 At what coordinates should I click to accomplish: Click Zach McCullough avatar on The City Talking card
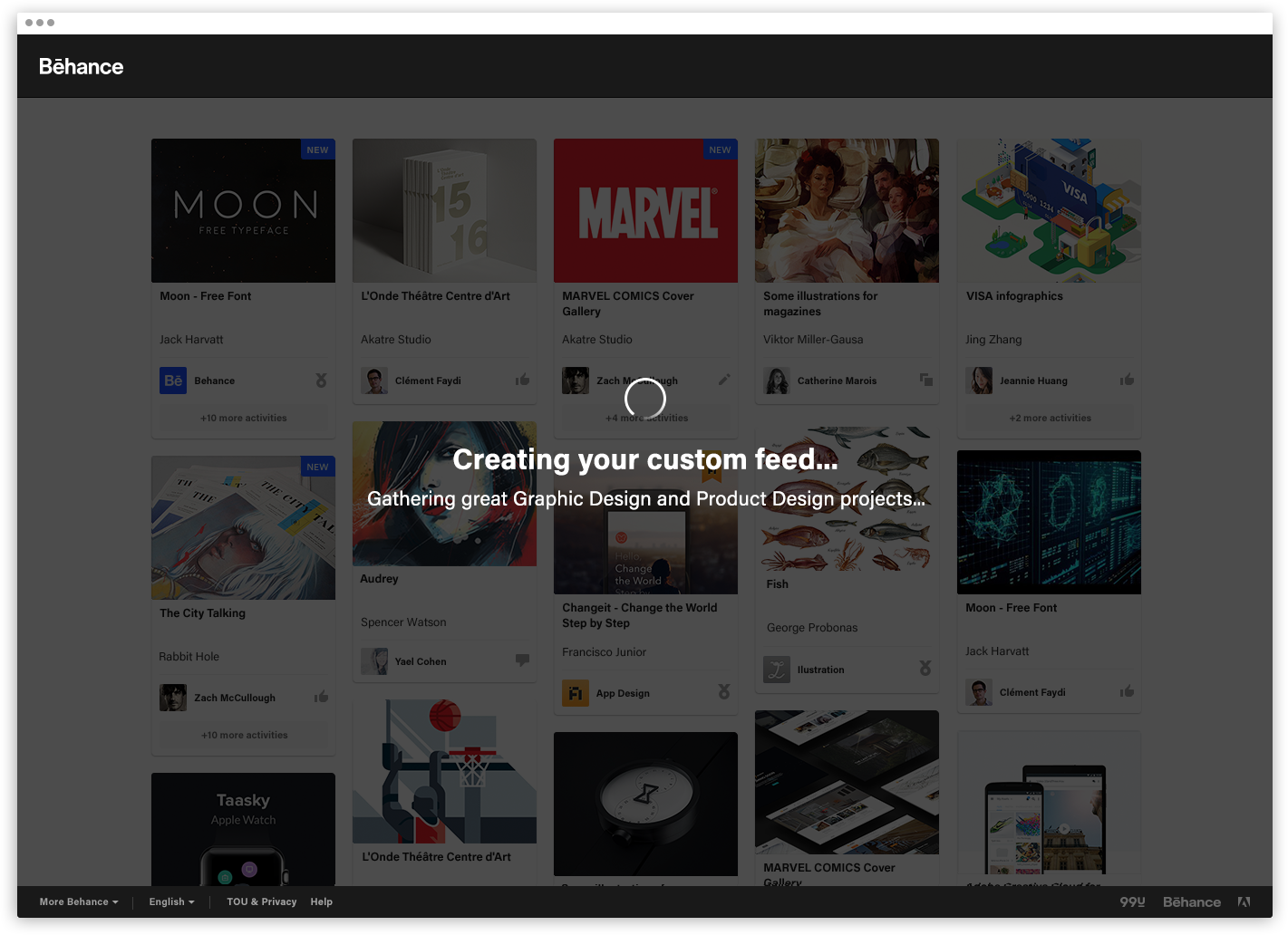pyautogui.click(x=173, y=698)
